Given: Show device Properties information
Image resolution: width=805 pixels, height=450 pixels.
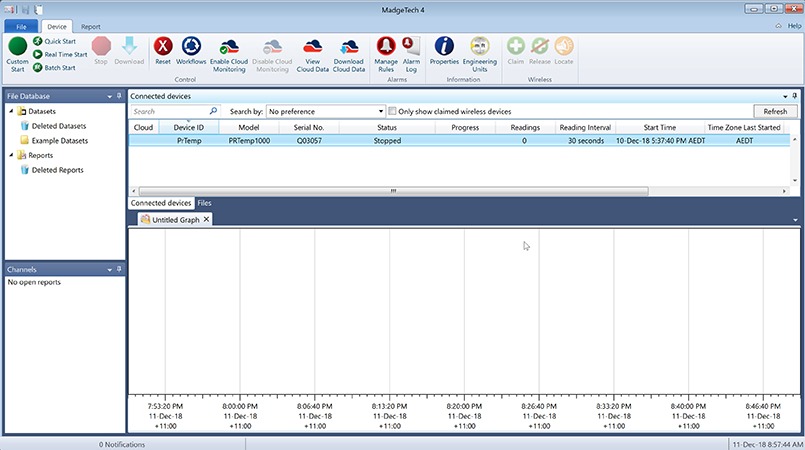Looking at the screenshot, I should [x=444, y=46].
